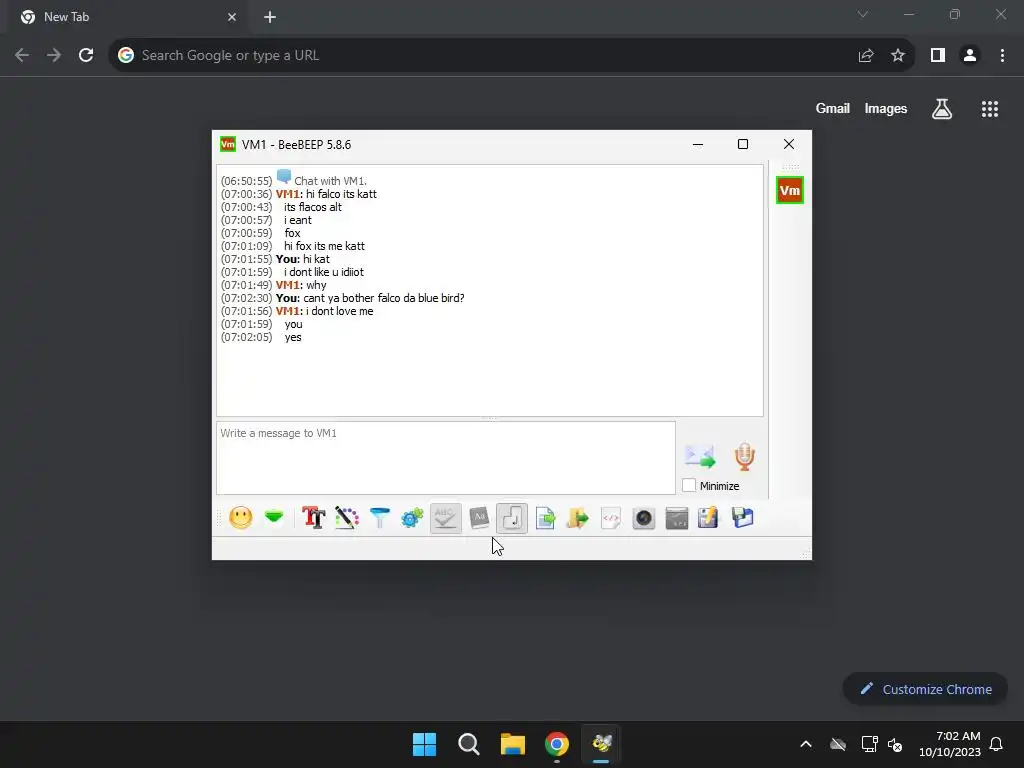Click the green down-arrow toolbar icon
Screen dimensions: 1024x768
[x=274, y=518]
